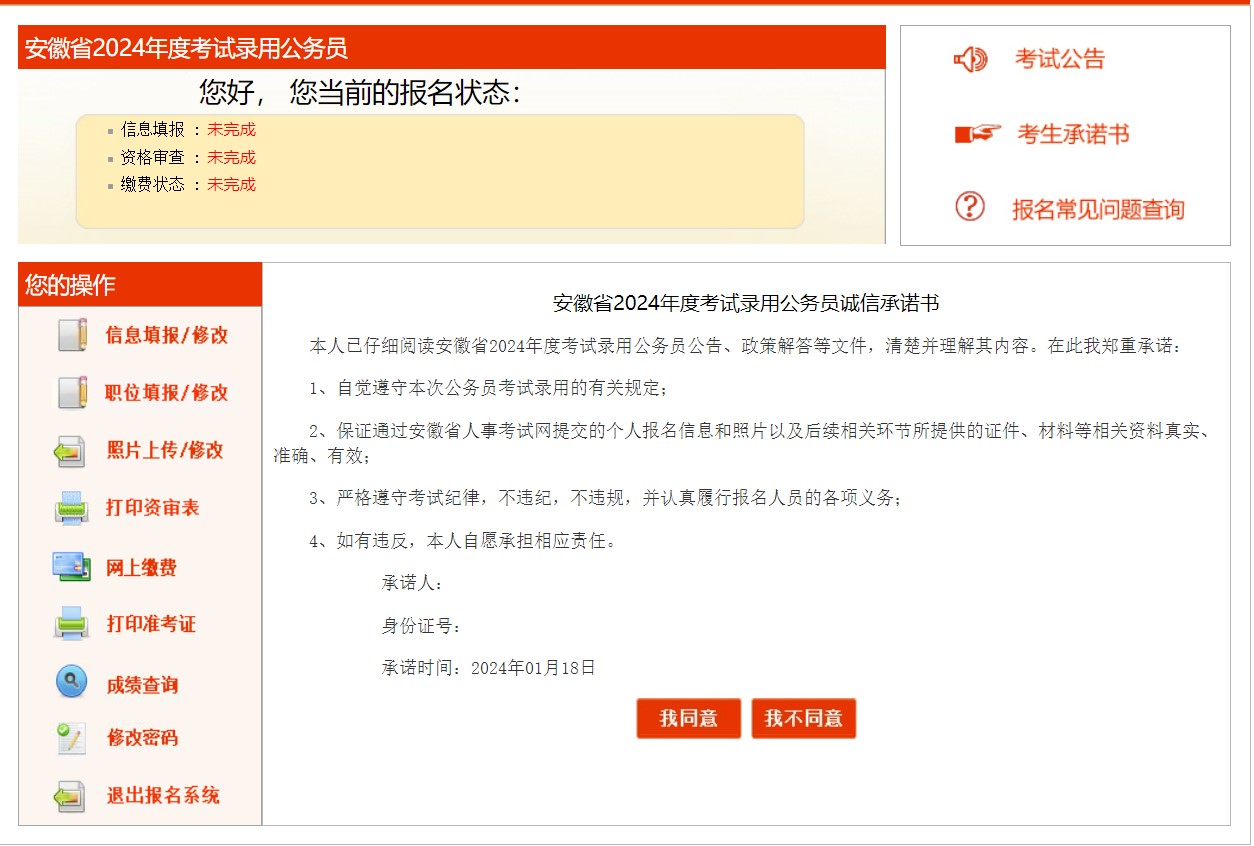Click the question mark icon for 报名常见问题查询
The height and width of the screenshot is (846, 1254).
[x=970, y=207]
